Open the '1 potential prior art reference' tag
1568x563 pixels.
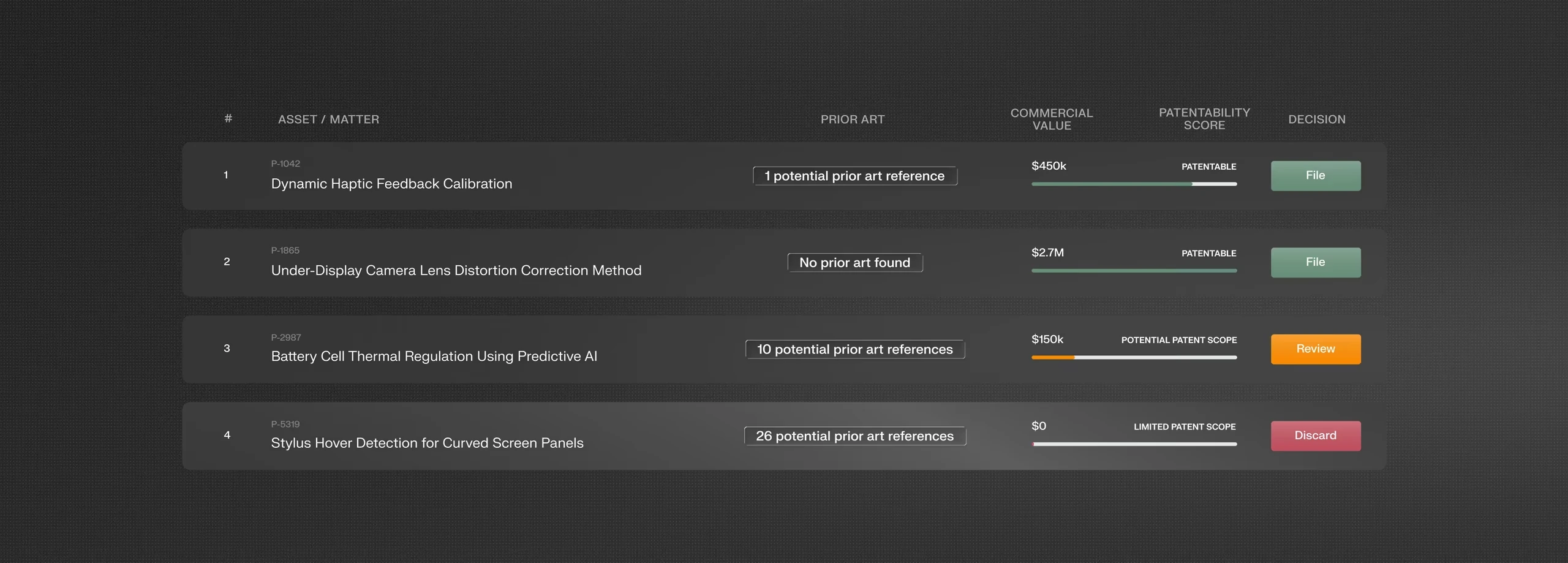pos(855,176)
